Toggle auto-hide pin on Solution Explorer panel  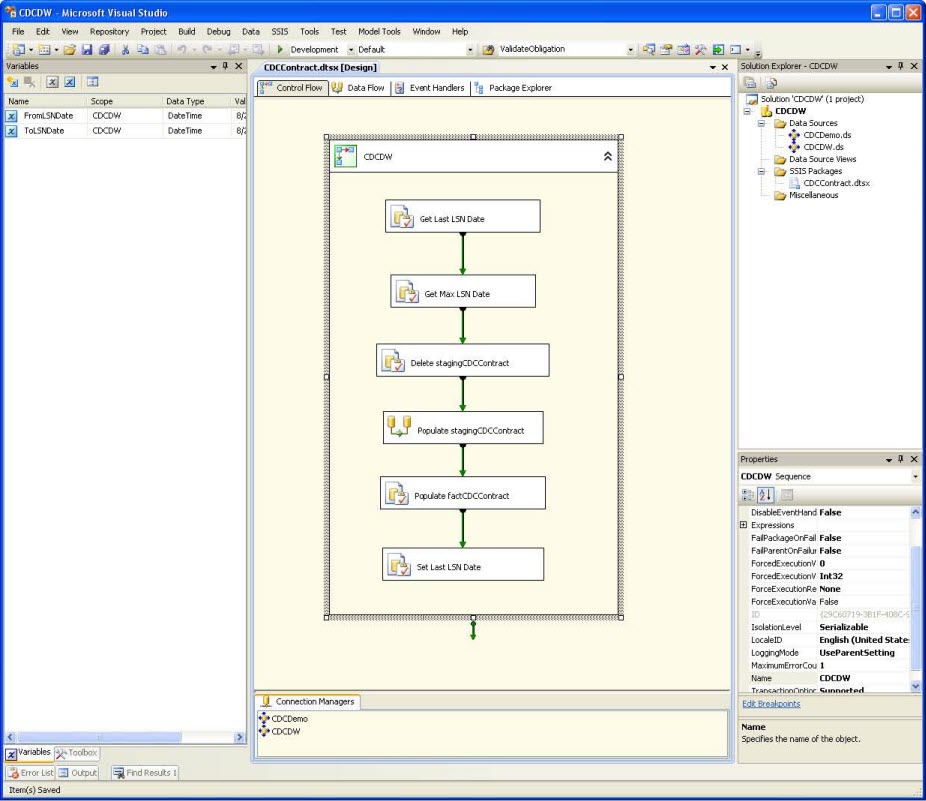click(x=900, y=66)
